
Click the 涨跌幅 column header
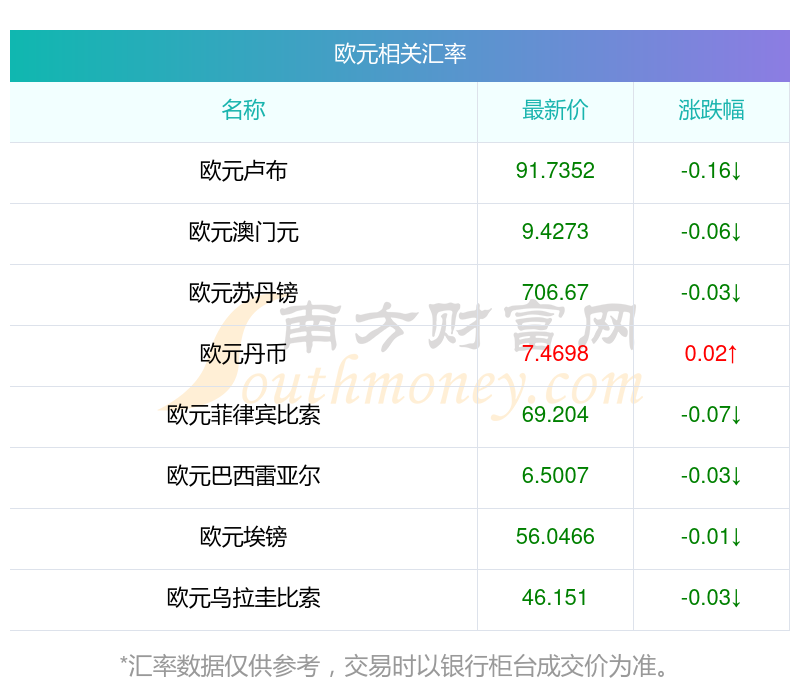[711, 110]
